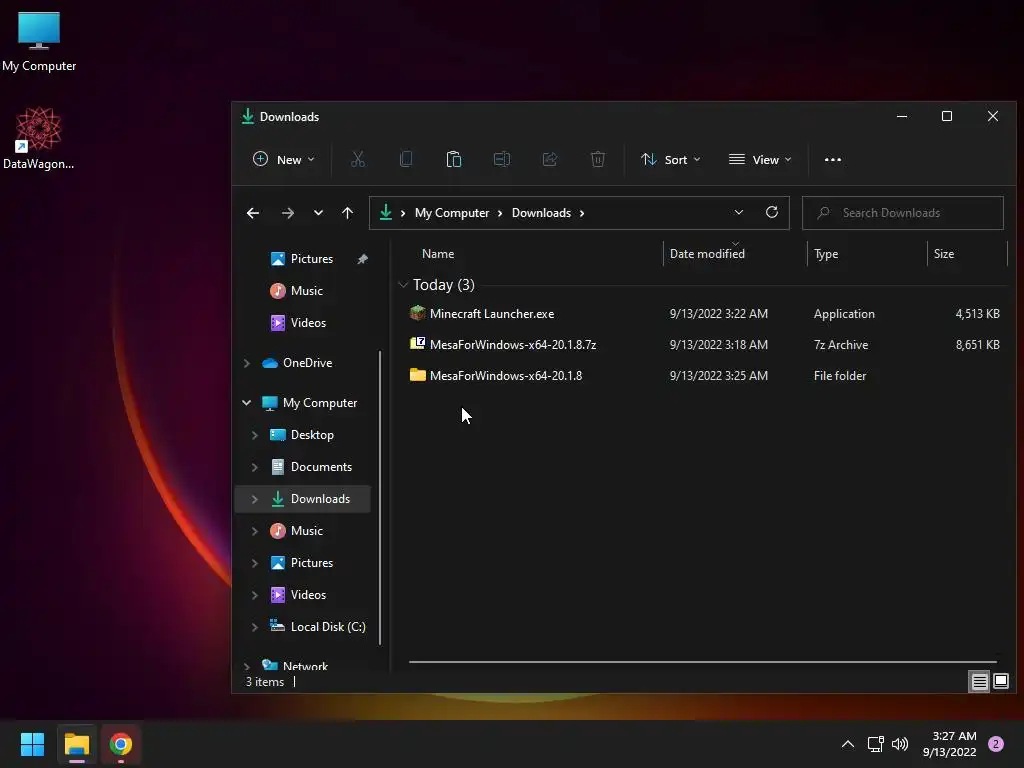This screenshot has height=768, width=1024.
Task: Sort by the Type column header
Action: [825, 254]
